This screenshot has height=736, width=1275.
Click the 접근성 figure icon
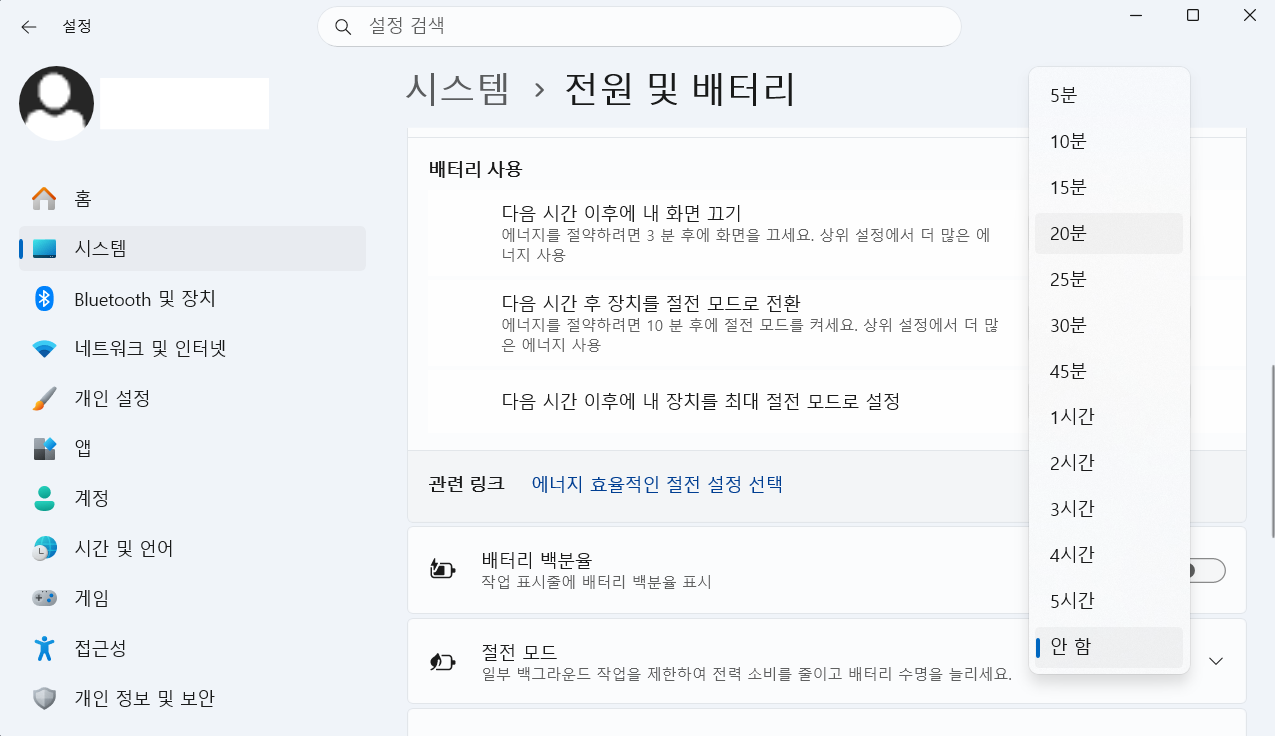click(44, 648)
